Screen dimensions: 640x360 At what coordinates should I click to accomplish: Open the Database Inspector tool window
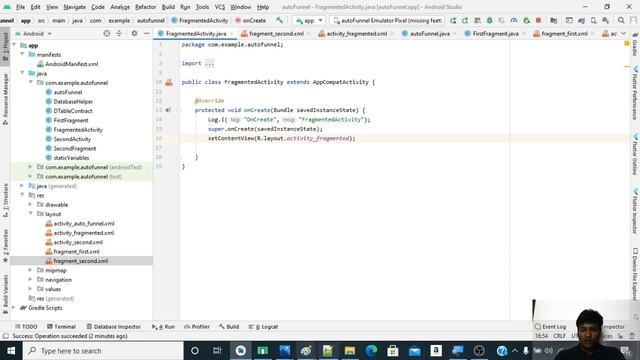pos(113,327)
